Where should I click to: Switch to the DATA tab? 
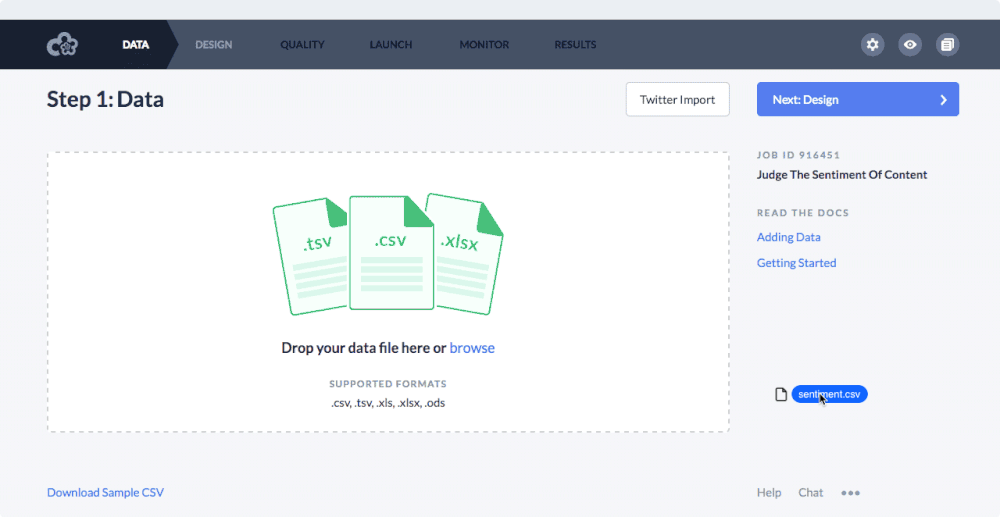pos(136,45)
